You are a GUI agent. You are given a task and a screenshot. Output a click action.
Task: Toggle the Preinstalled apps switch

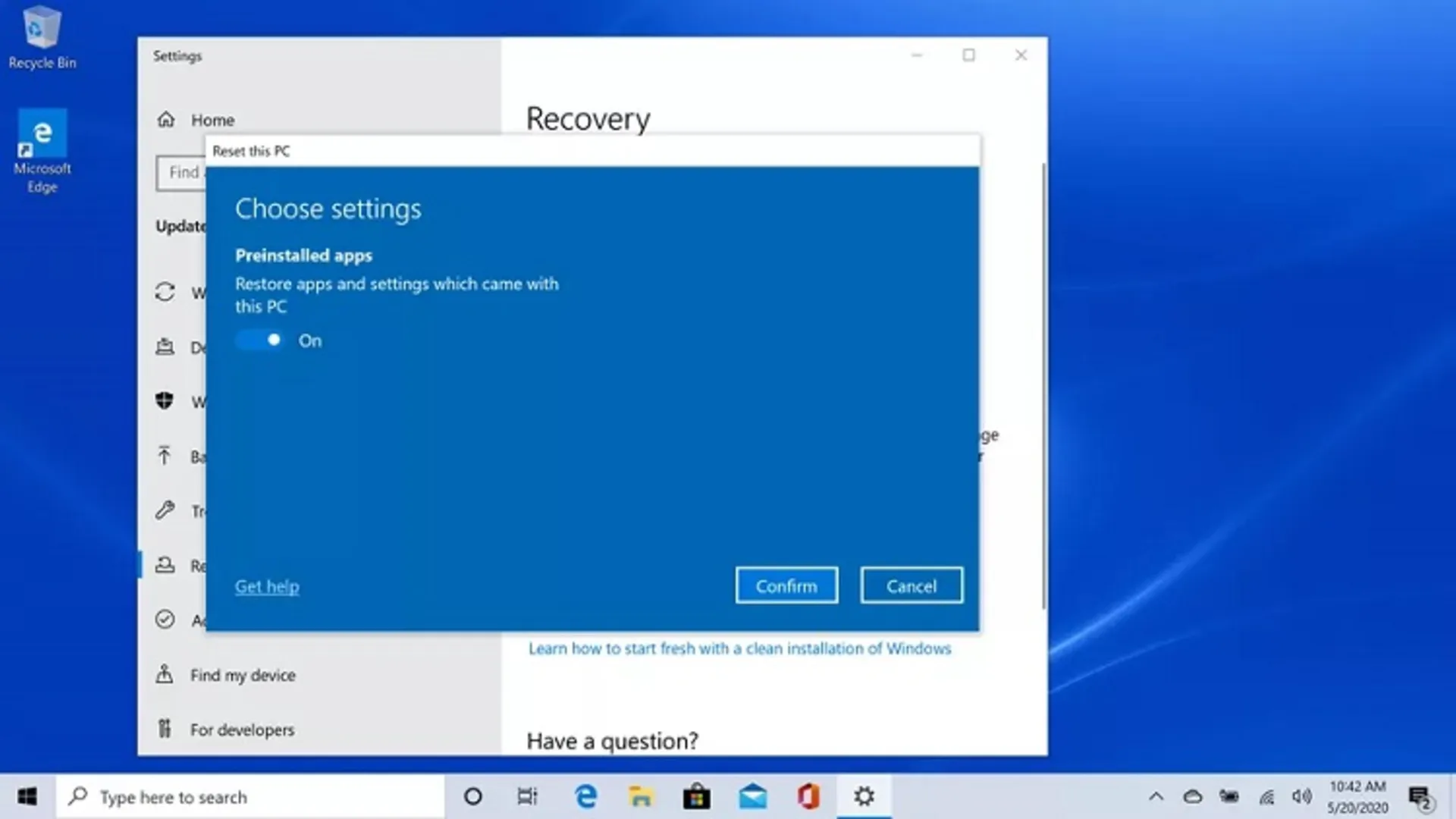[x=259, y=340]
